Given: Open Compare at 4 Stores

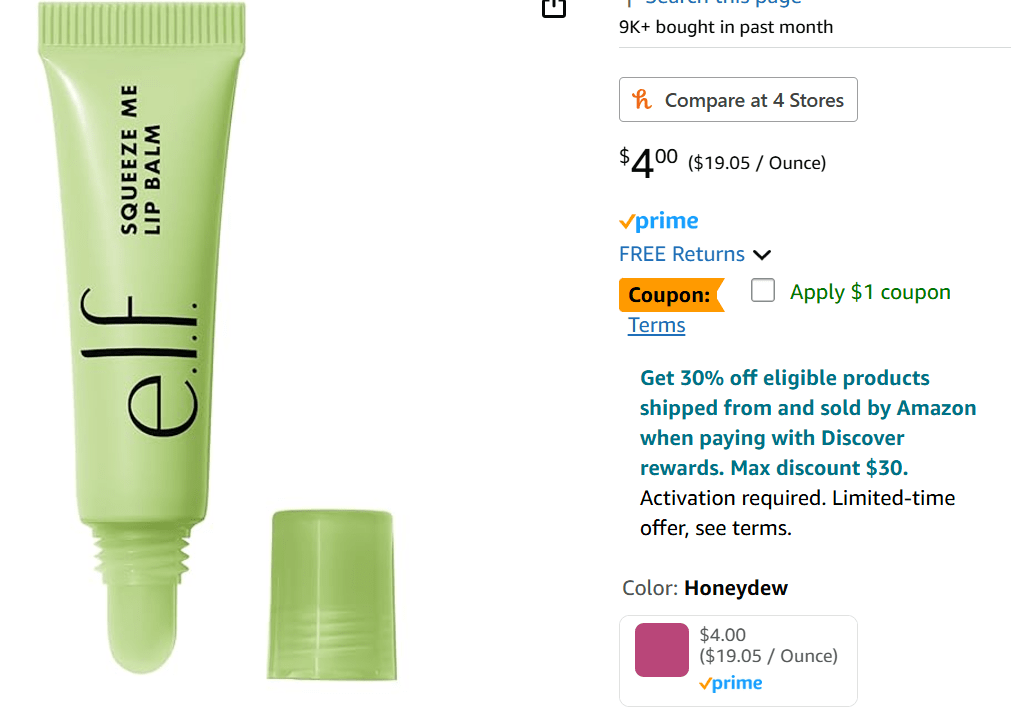Looking at the screenshot, I should click(x=738, y=99).
